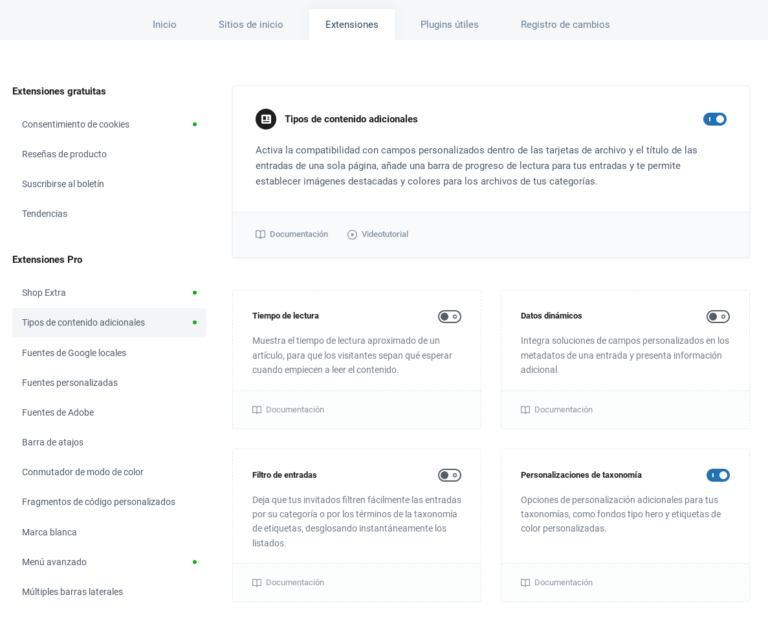Click the Extensiones Pro heading

click(47, 260)
